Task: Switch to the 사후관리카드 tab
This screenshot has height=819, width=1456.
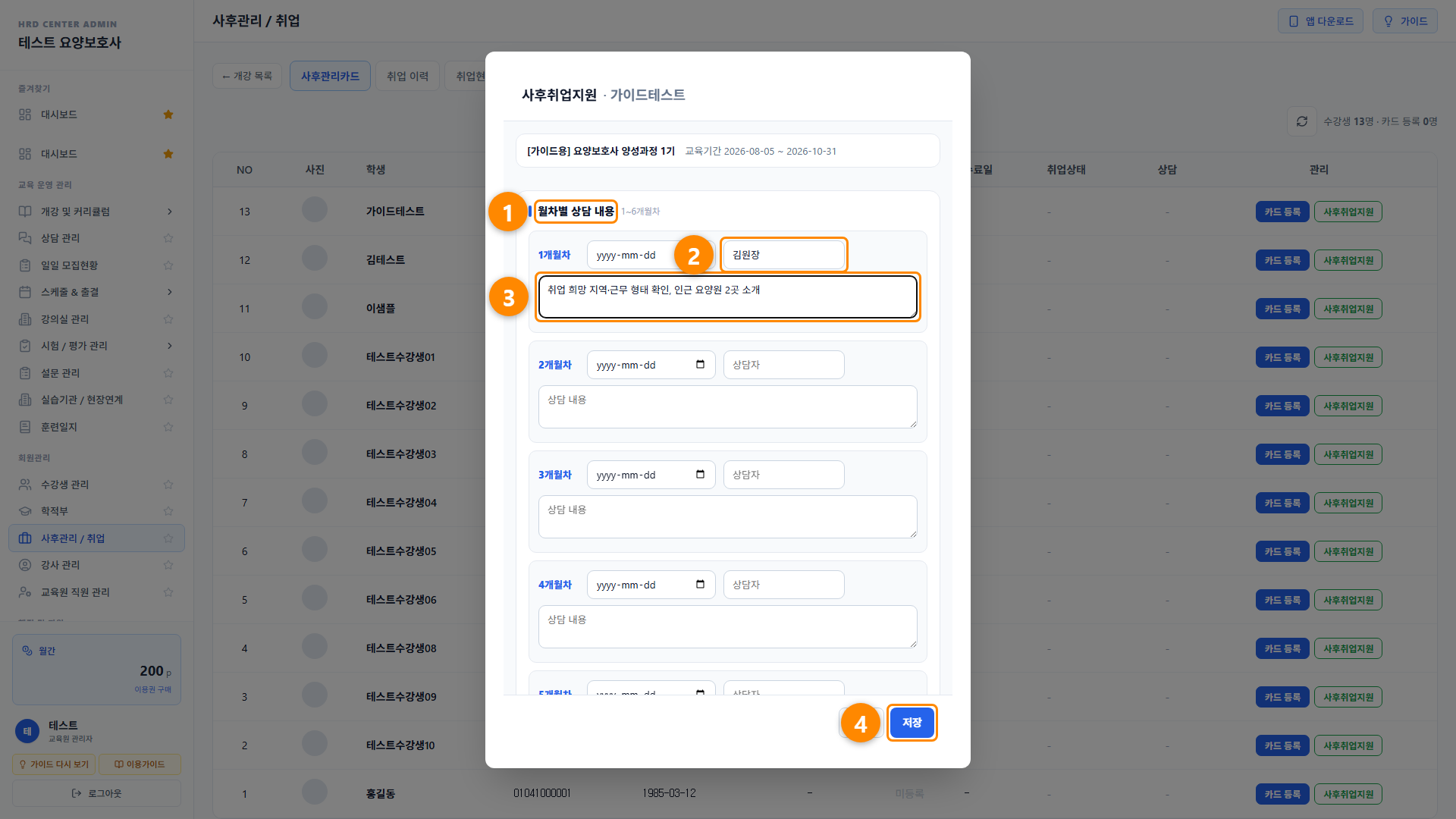Action: coord(330,76)
